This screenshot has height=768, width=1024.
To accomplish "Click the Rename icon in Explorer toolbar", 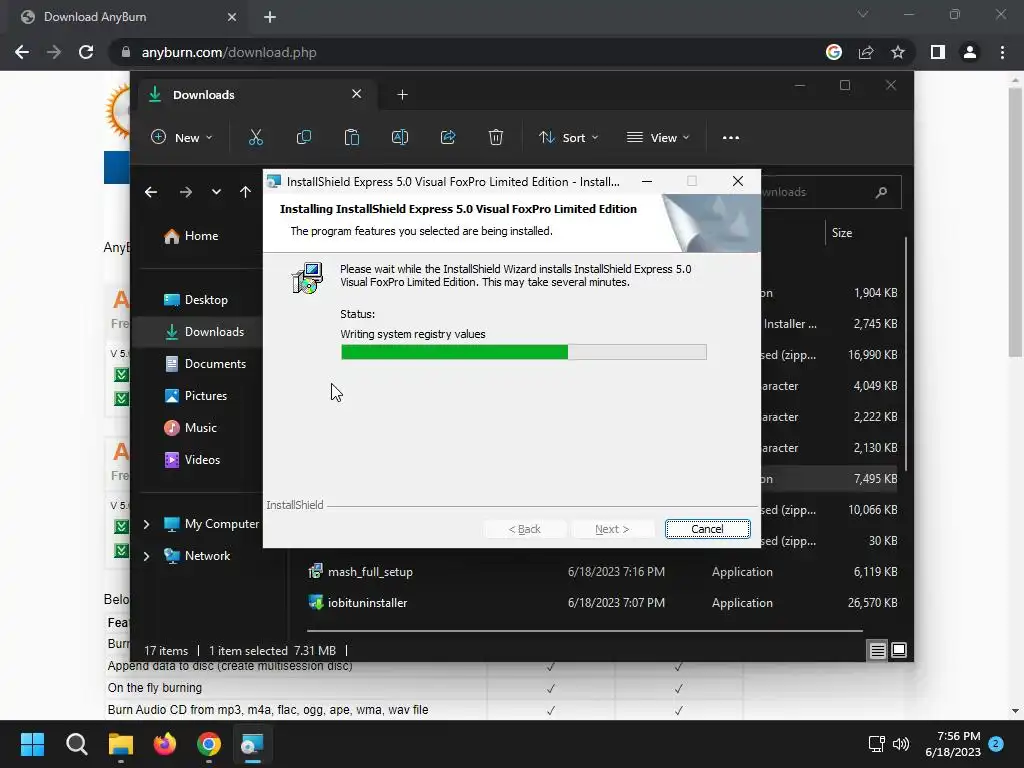I will pos(400,138).
